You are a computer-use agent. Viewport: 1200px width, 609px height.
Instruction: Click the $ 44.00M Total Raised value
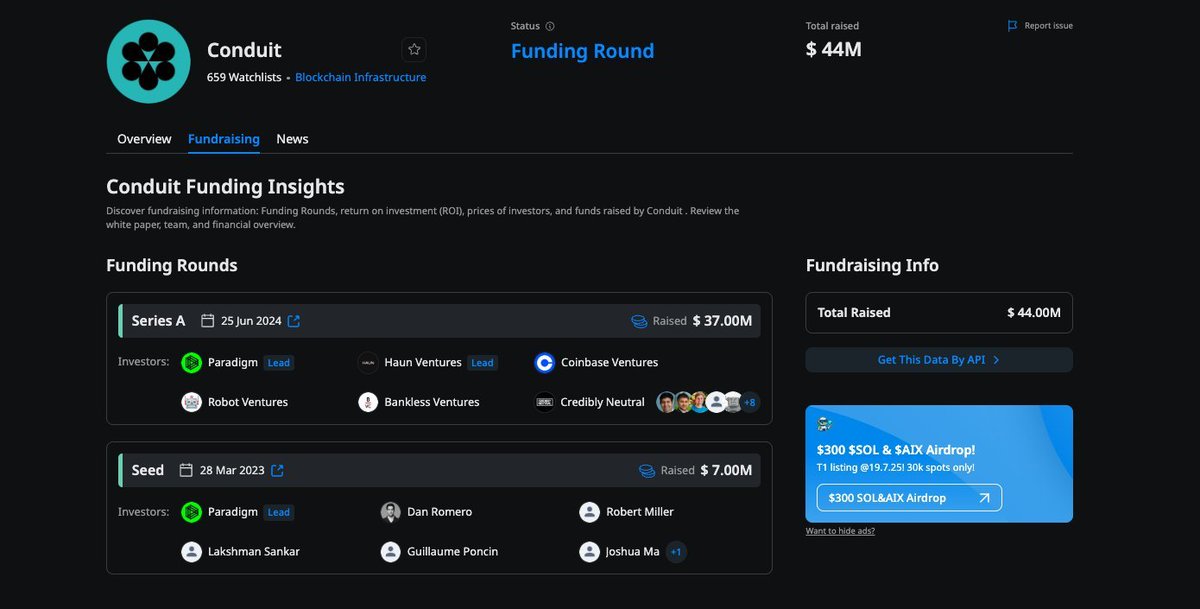point(1034,313)
